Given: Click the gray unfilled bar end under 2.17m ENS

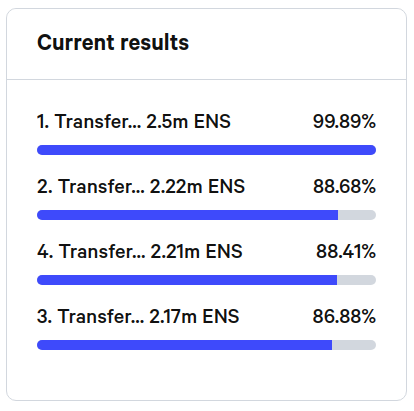Looking at the screenshot, I should [x=354, y=345].
